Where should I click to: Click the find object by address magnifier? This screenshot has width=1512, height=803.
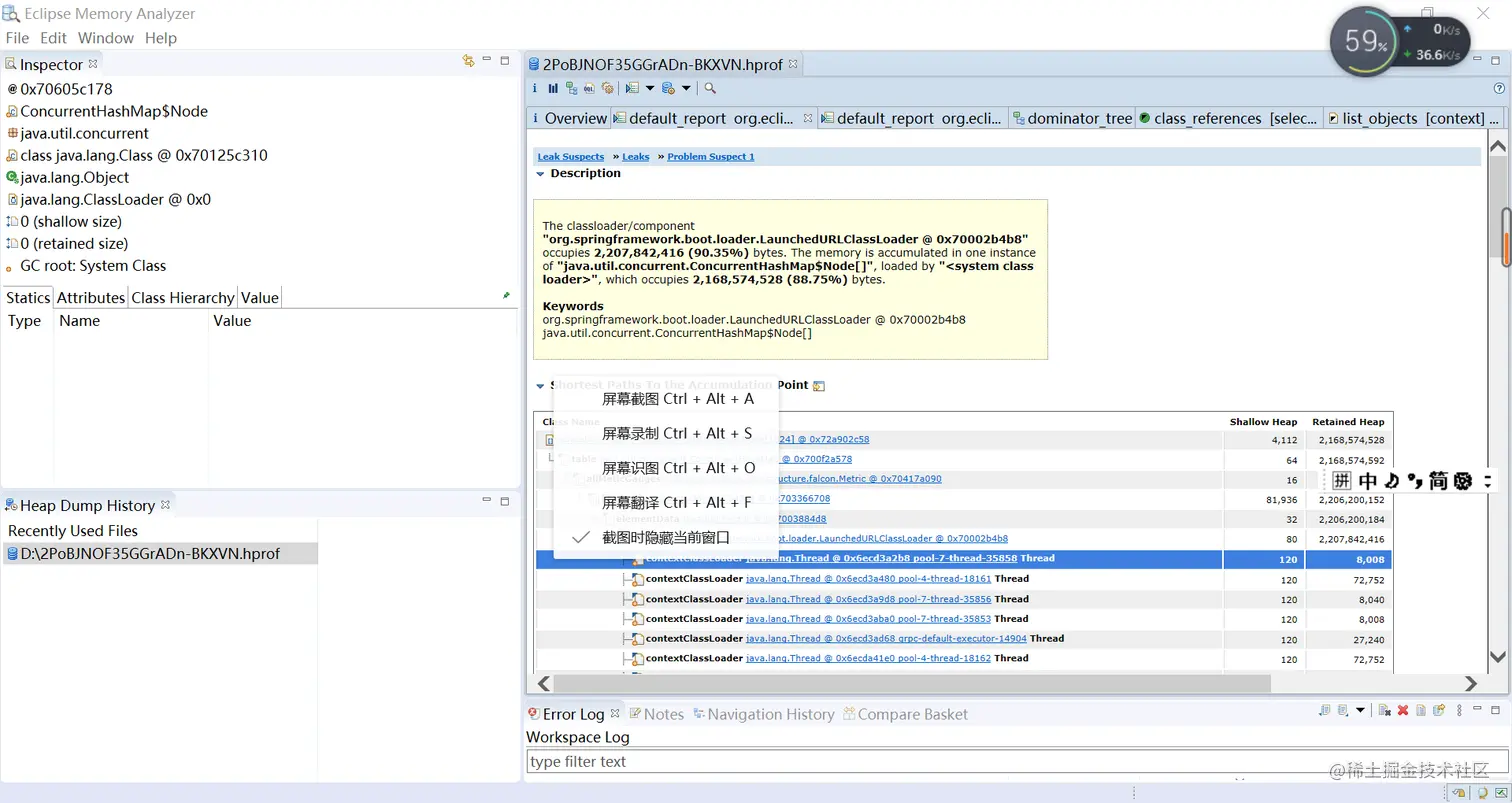pos(710,88)
